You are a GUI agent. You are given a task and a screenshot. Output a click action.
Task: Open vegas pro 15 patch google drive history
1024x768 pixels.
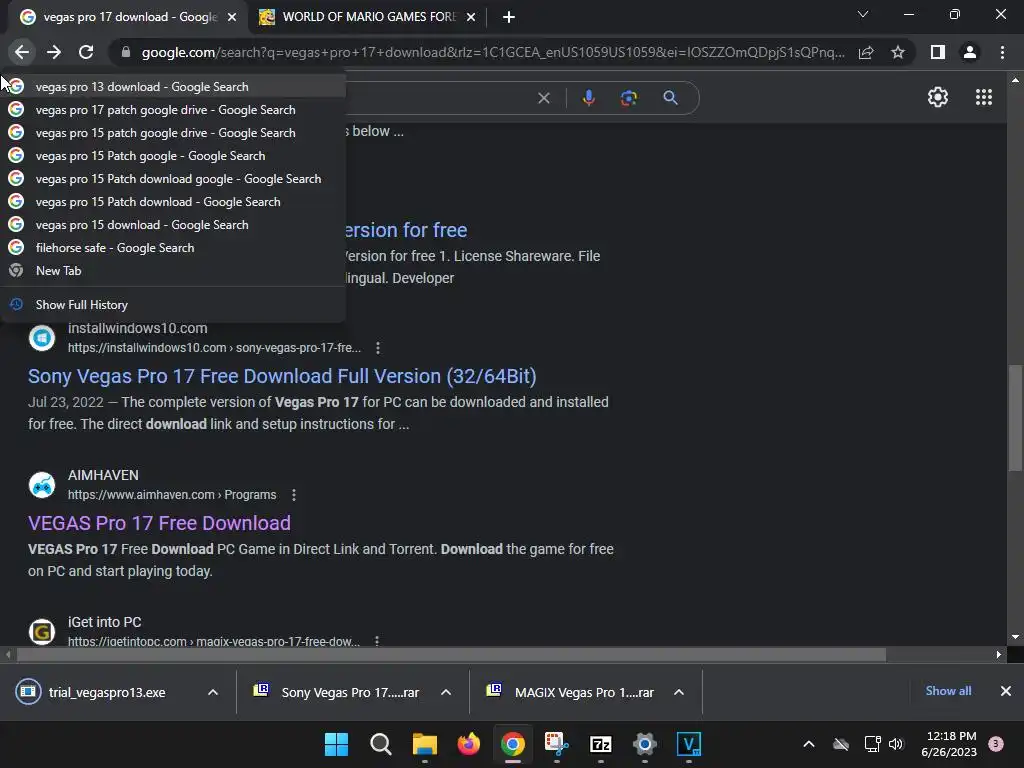coord(174,133)
